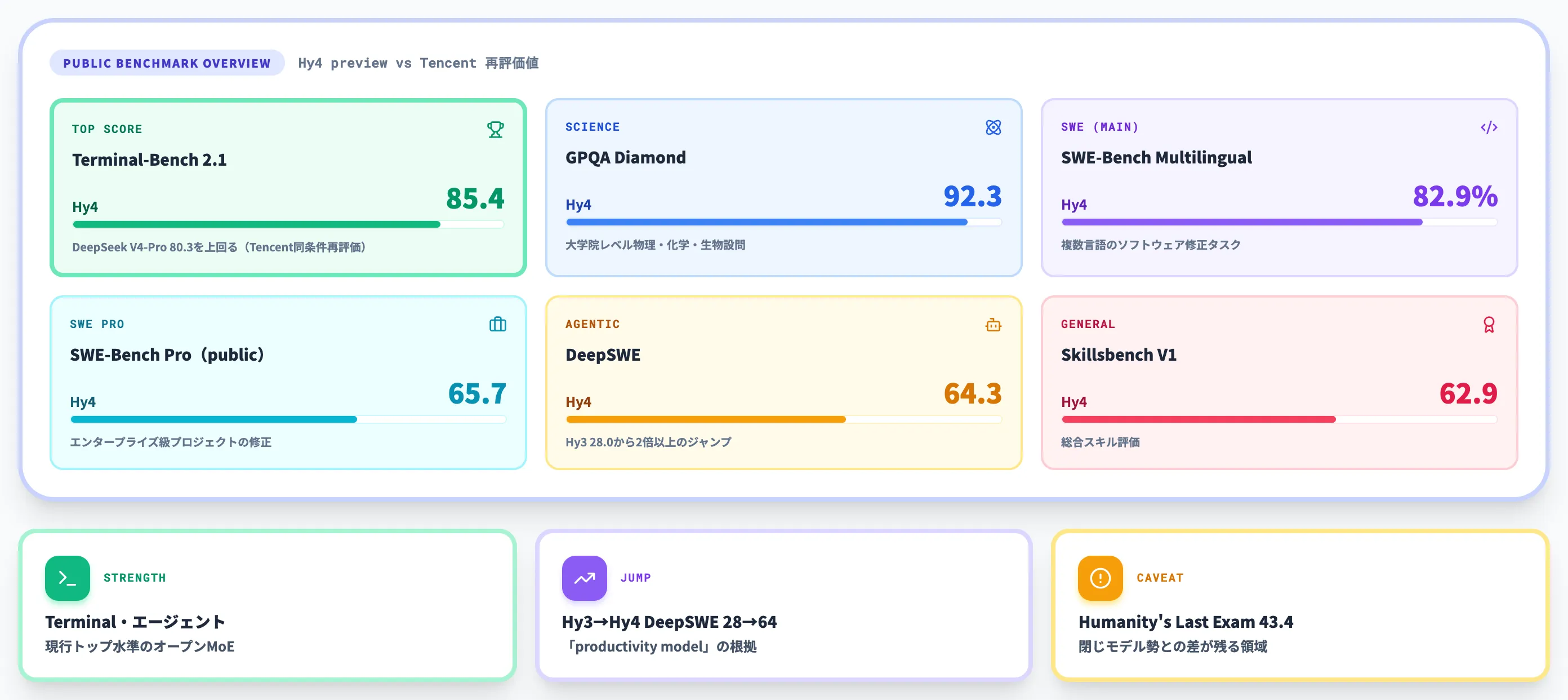Image resolution: width=1568 pixels, height=700 pixels.
Task: Click the CAVEAT label
Action: tap(1160, 578)
